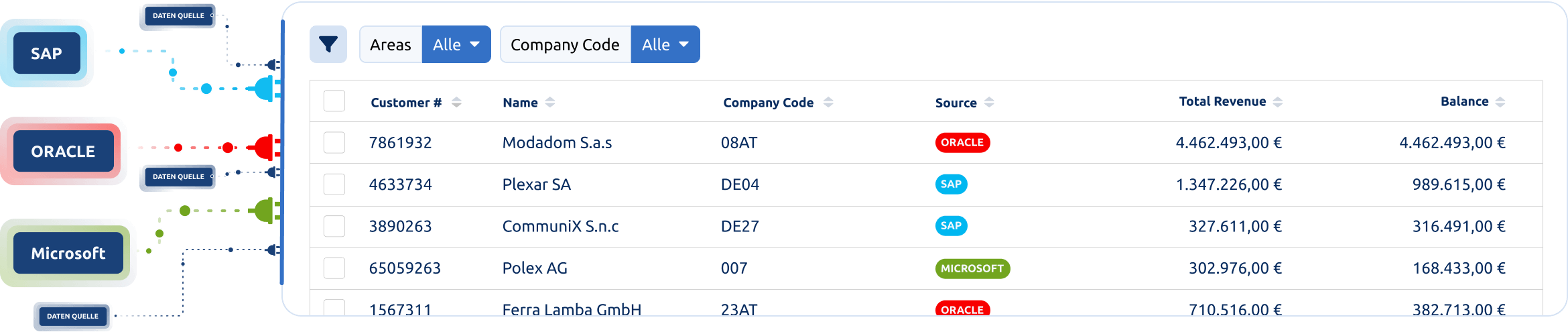Check the Plexar SA row checkbox
The width and height of the screenshot is (1568, 332).
click(x=334, y=184)
